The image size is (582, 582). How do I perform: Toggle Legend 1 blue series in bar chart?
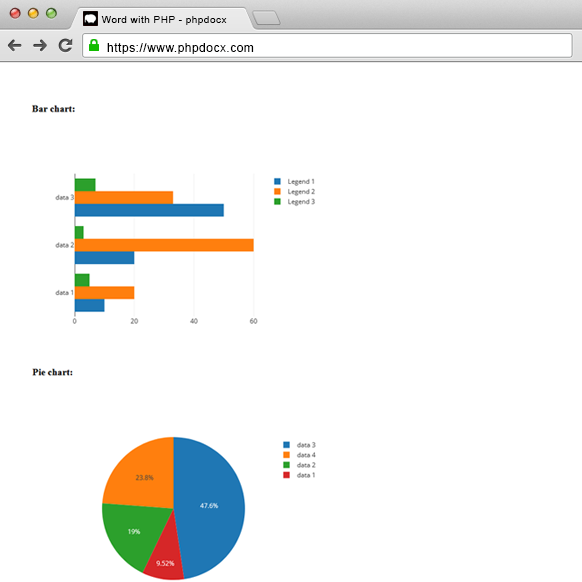(x=294, y=182)
